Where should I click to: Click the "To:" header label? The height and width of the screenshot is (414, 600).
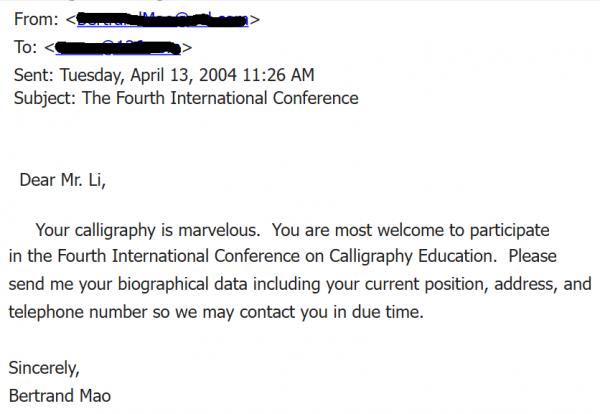pos(26,46)
